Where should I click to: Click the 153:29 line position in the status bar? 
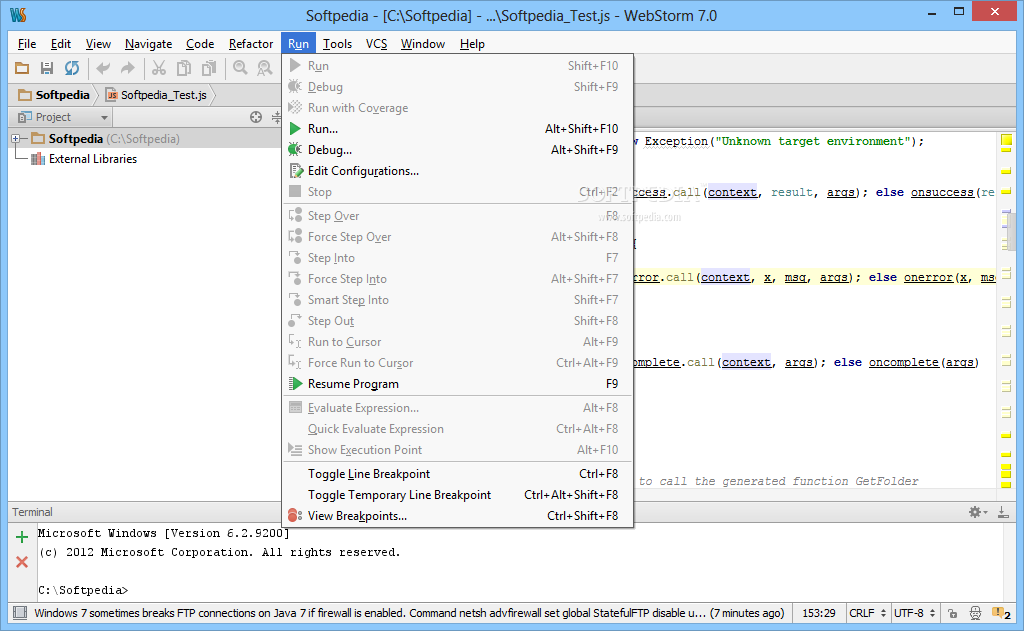(x=819, y=613)
